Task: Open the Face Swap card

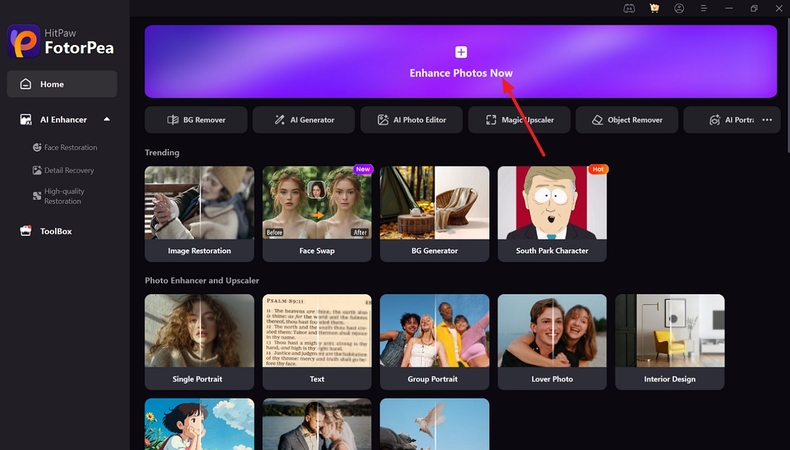Action: [x=317, y=214]
